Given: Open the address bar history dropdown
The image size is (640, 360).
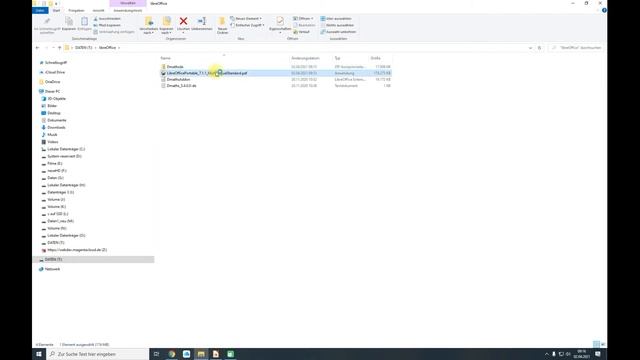Looking at the screenshot, I should click(530, 48).
